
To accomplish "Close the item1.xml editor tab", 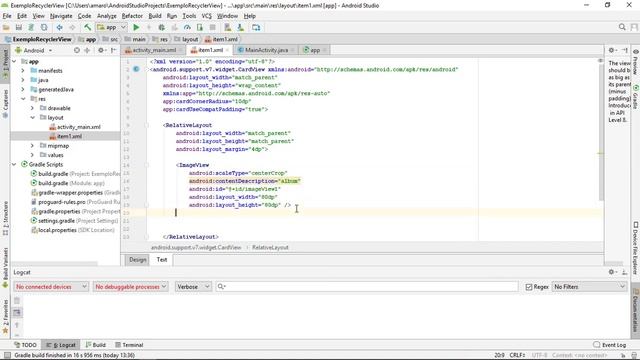I will click(x=227, y=50).
